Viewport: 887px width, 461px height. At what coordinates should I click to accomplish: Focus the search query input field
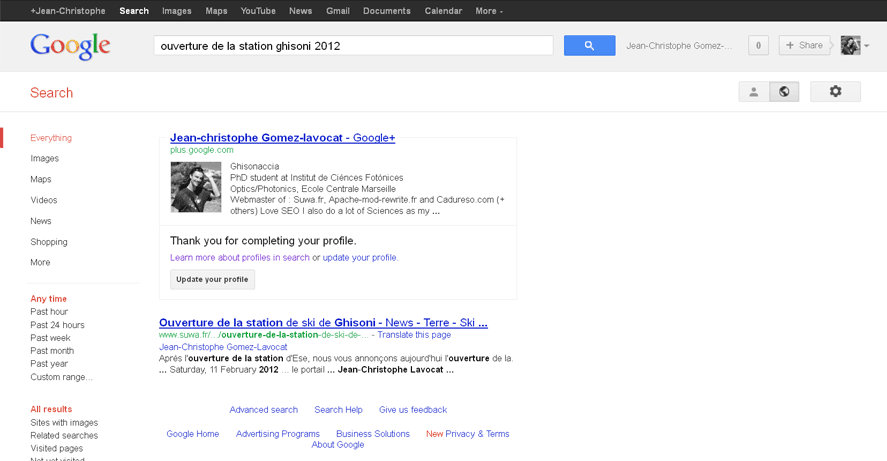[354, 46]
